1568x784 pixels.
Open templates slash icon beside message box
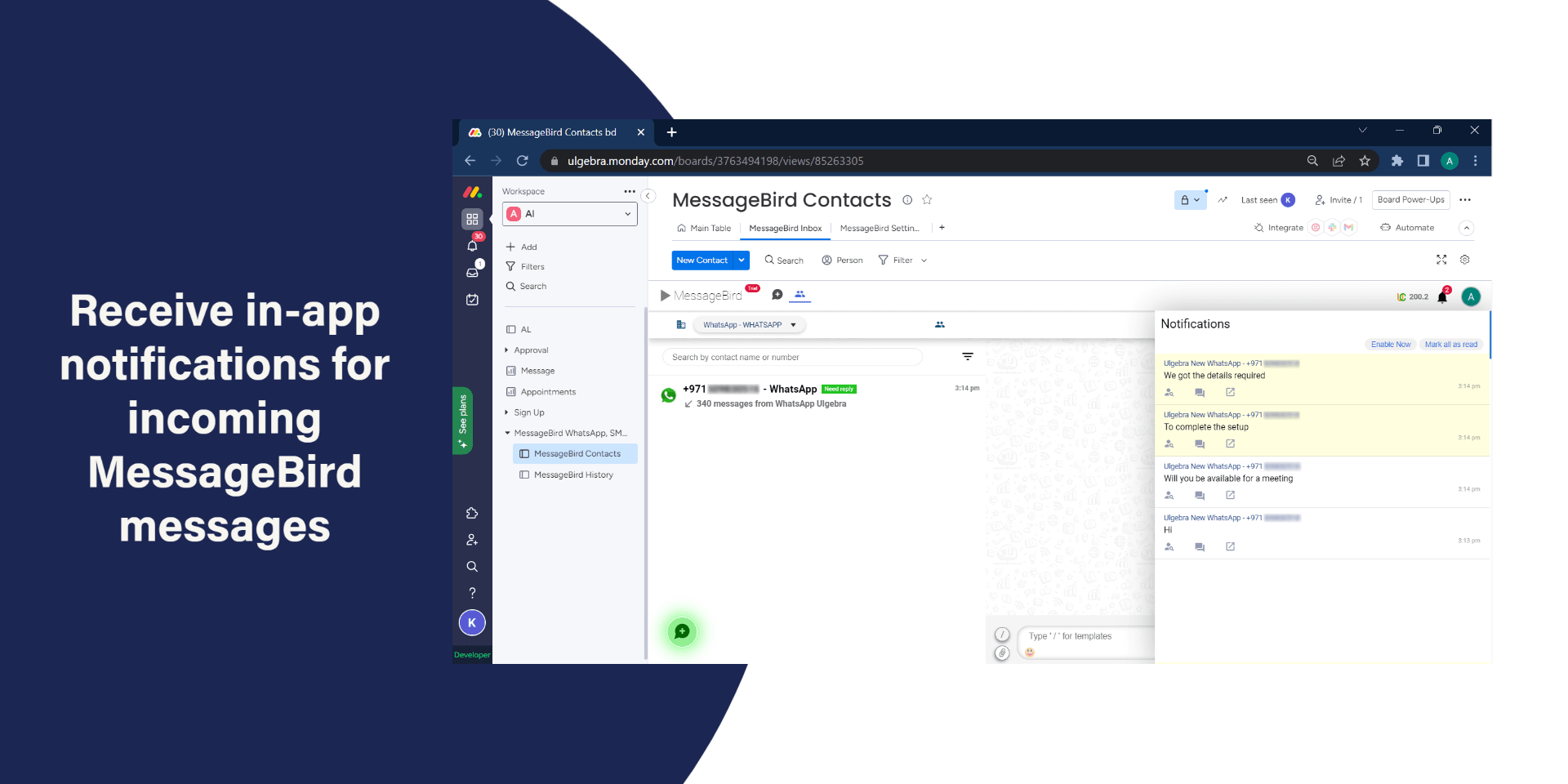tap(1003, 635)
